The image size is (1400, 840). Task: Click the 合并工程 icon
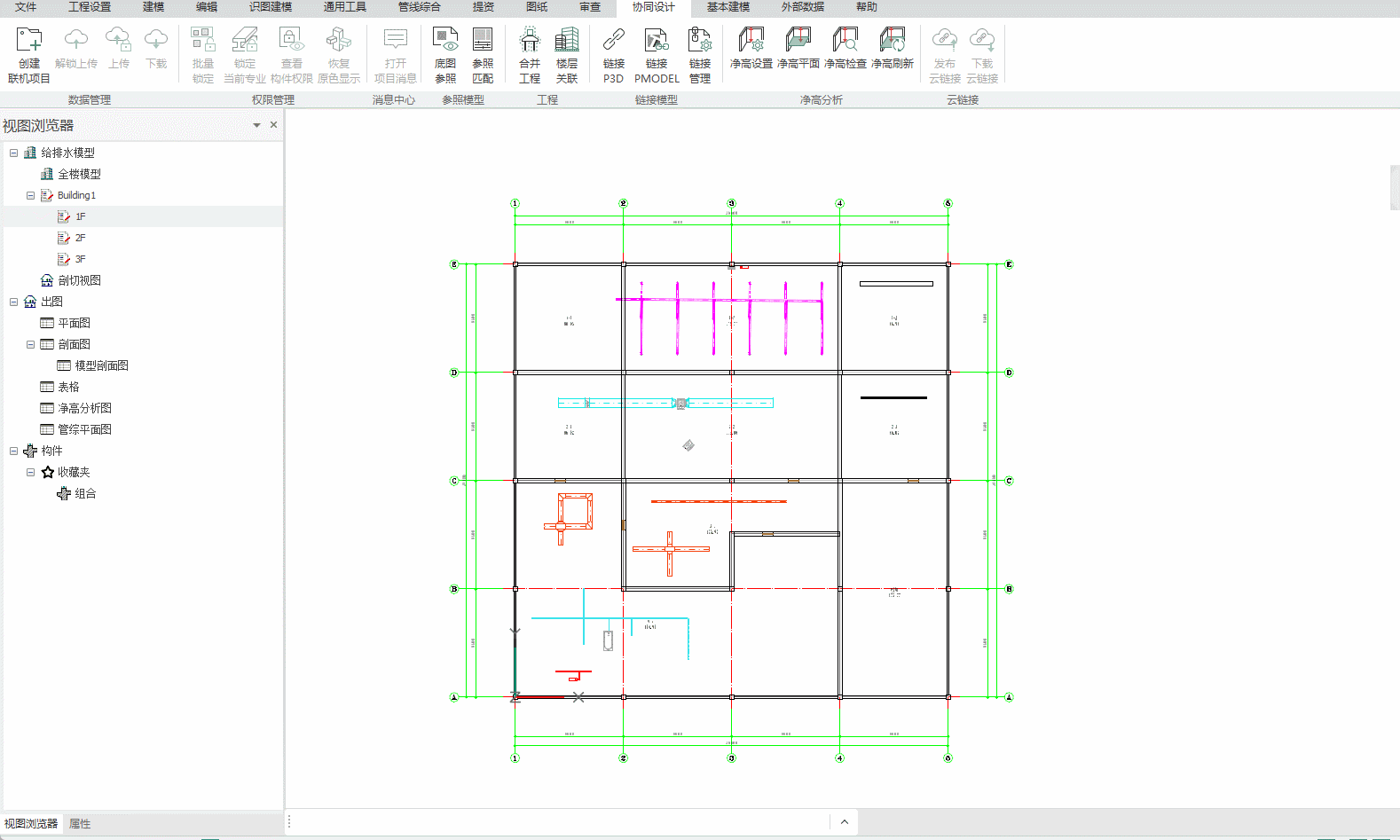point(530,40)
